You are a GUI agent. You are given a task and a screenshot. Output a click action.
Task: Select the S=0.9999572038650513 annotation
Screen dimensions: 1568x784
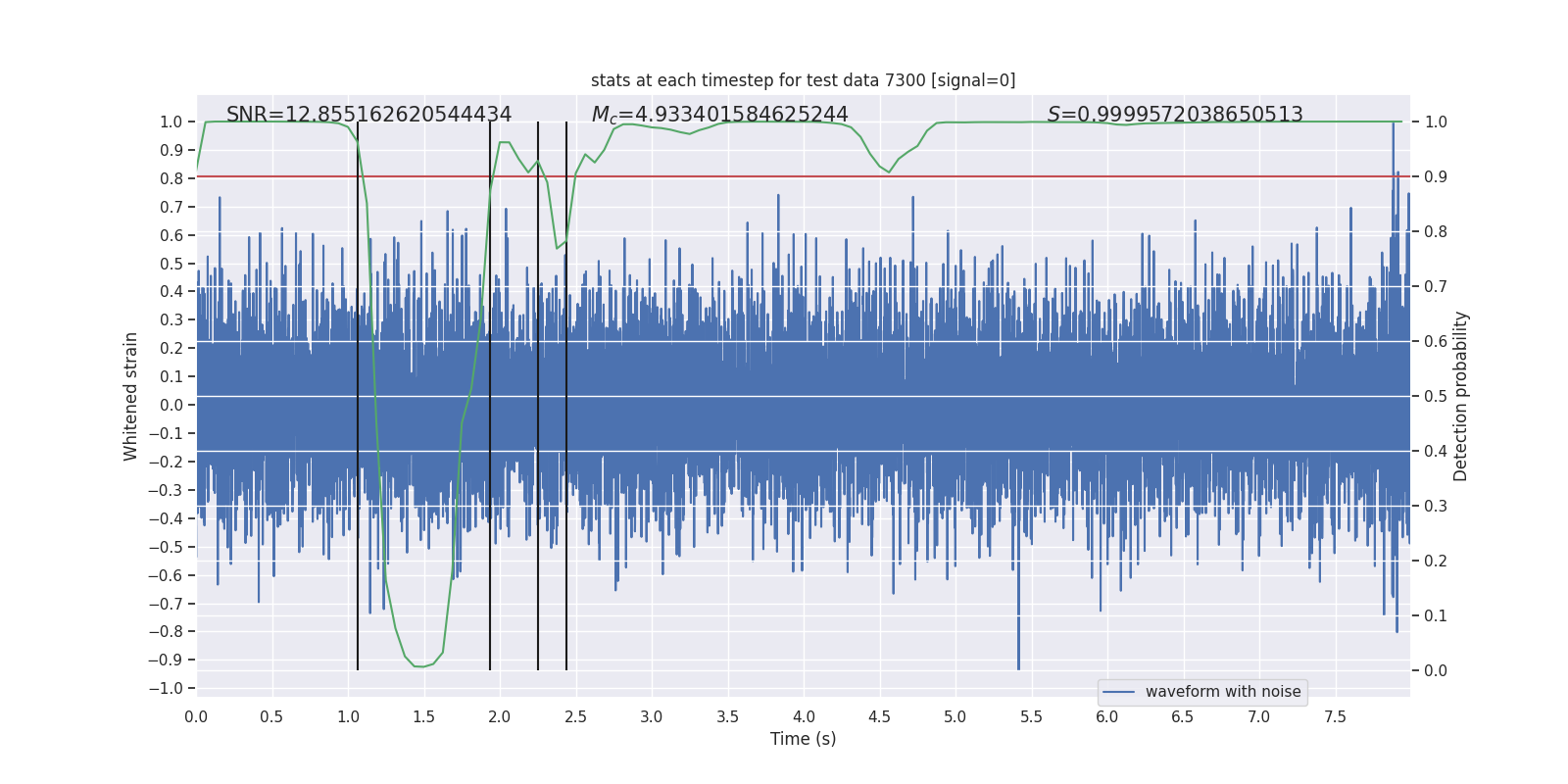pos(1175,115)
